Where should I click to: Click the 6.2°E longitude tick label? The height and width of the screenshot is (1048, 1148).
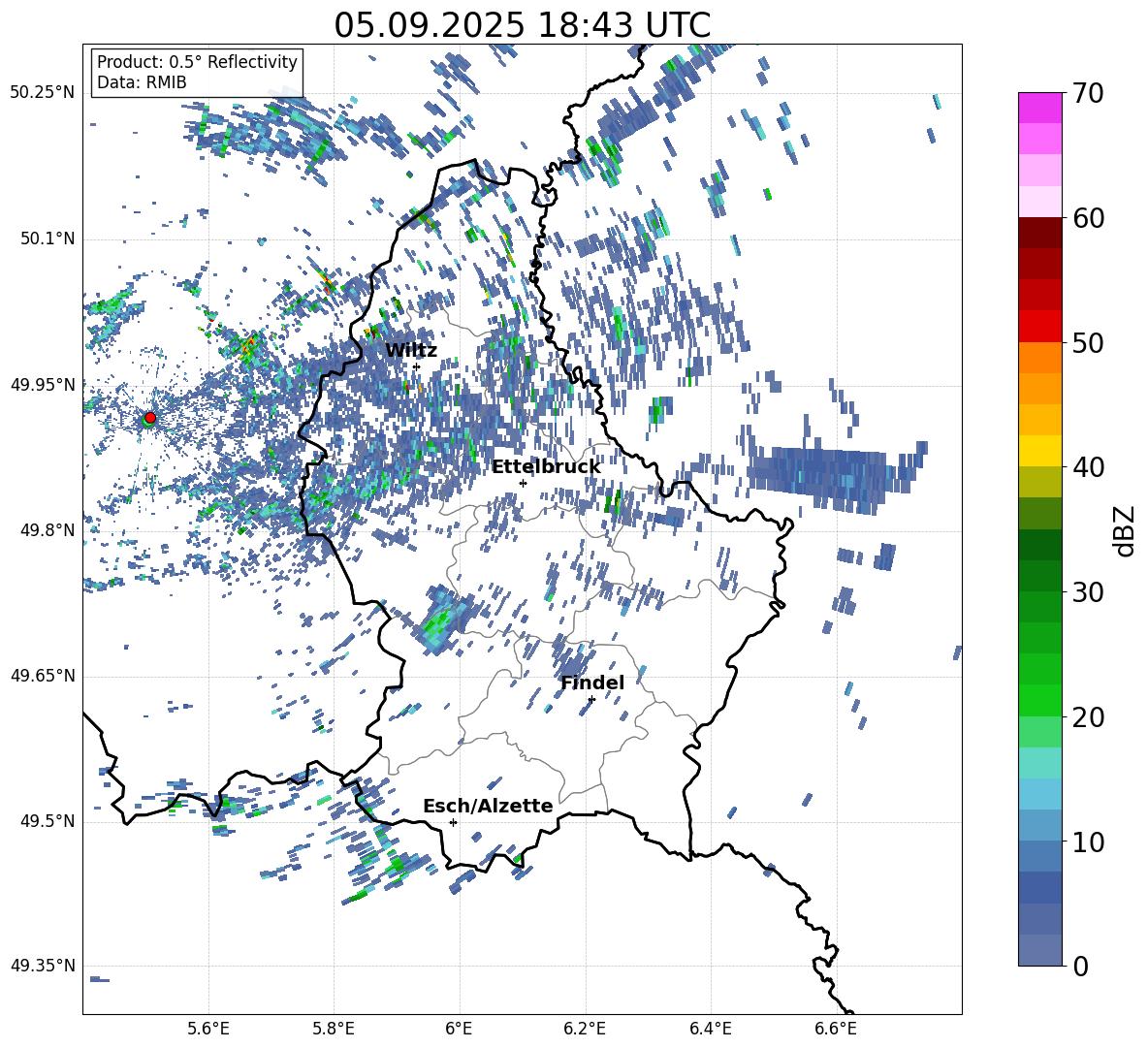click(585, 1029)
